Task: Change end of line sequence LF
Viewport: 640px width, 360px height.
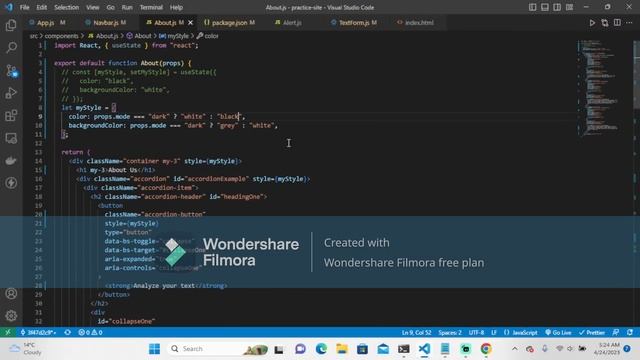Action: [494, 332]
